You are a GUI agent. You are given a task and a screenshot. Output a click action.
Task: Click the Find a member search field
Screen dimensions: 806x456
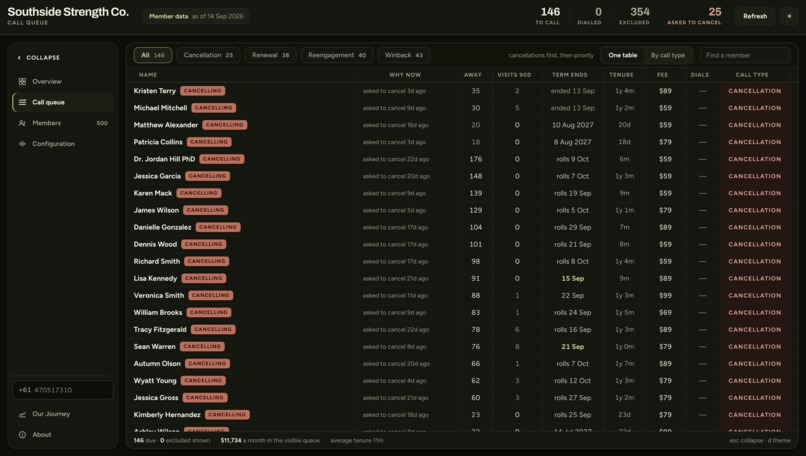[745, 55]
